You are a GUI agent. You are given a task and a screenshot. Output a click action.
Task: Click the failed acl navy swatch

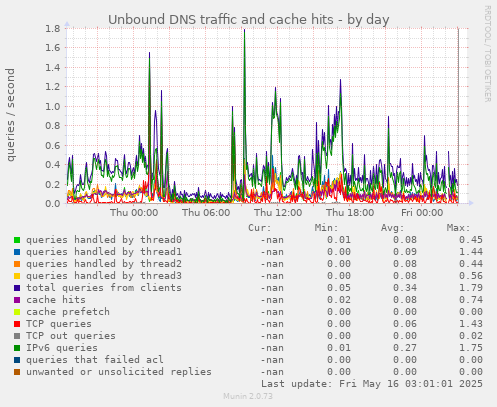(x=17, y=360)
